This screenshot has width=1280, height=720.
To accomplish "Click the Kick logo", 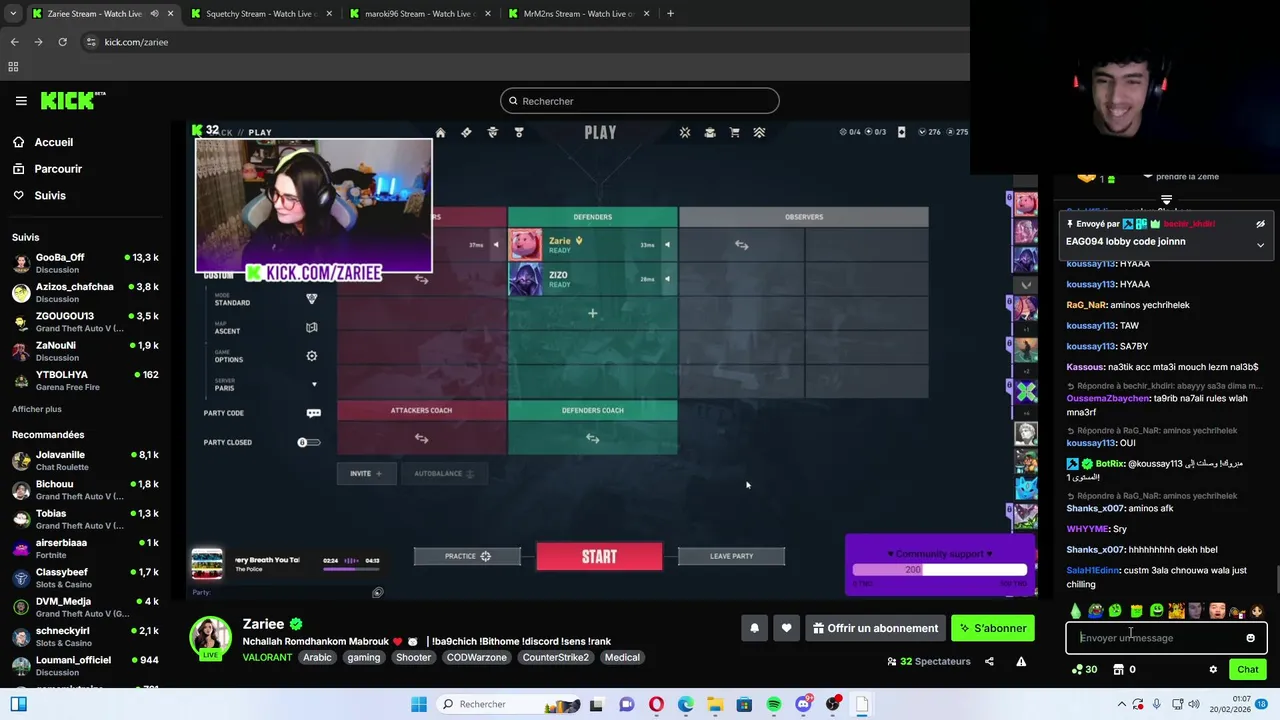I will (x=73, y=101).
